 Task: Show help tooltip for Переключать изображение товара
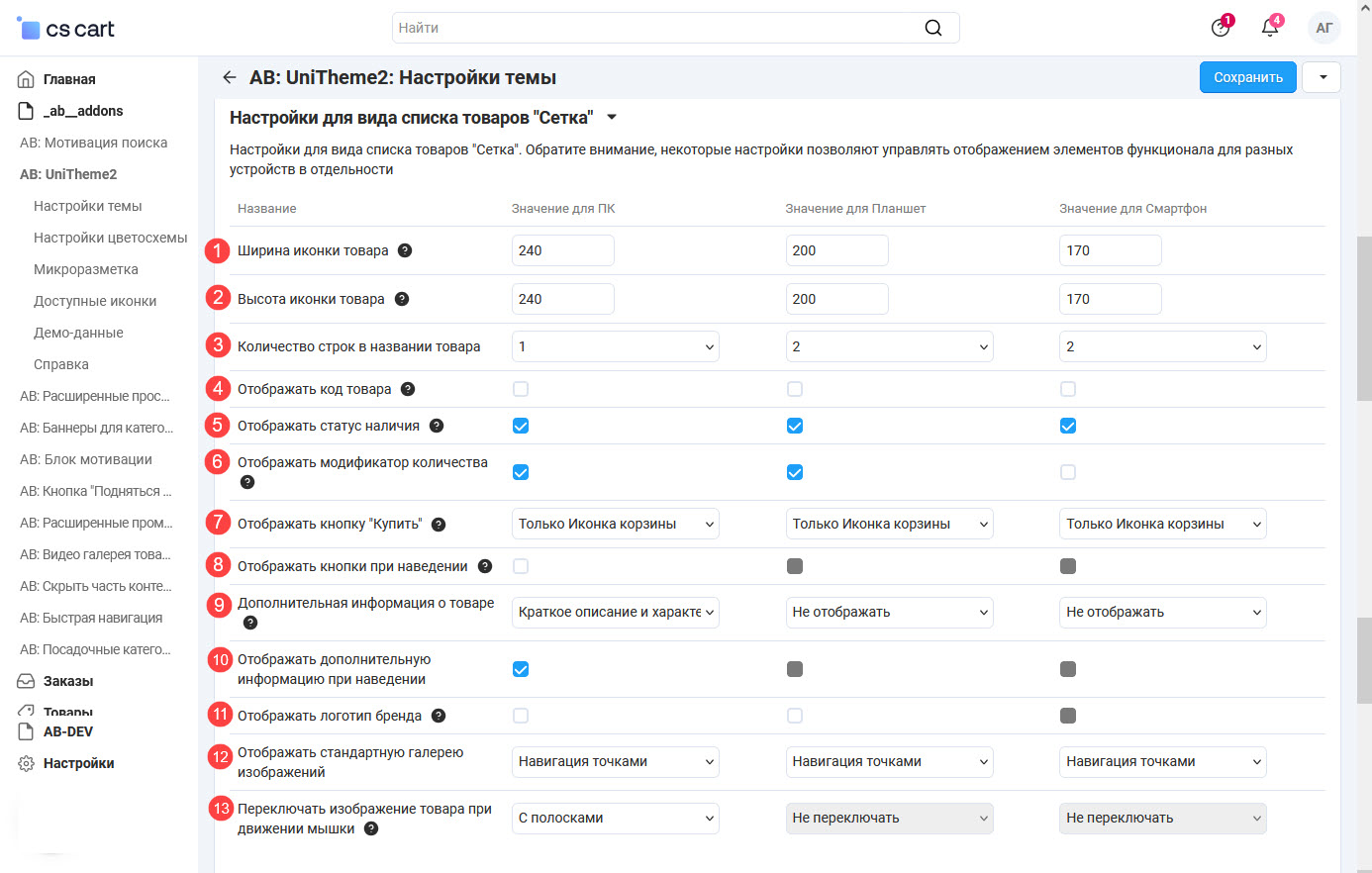371,828
